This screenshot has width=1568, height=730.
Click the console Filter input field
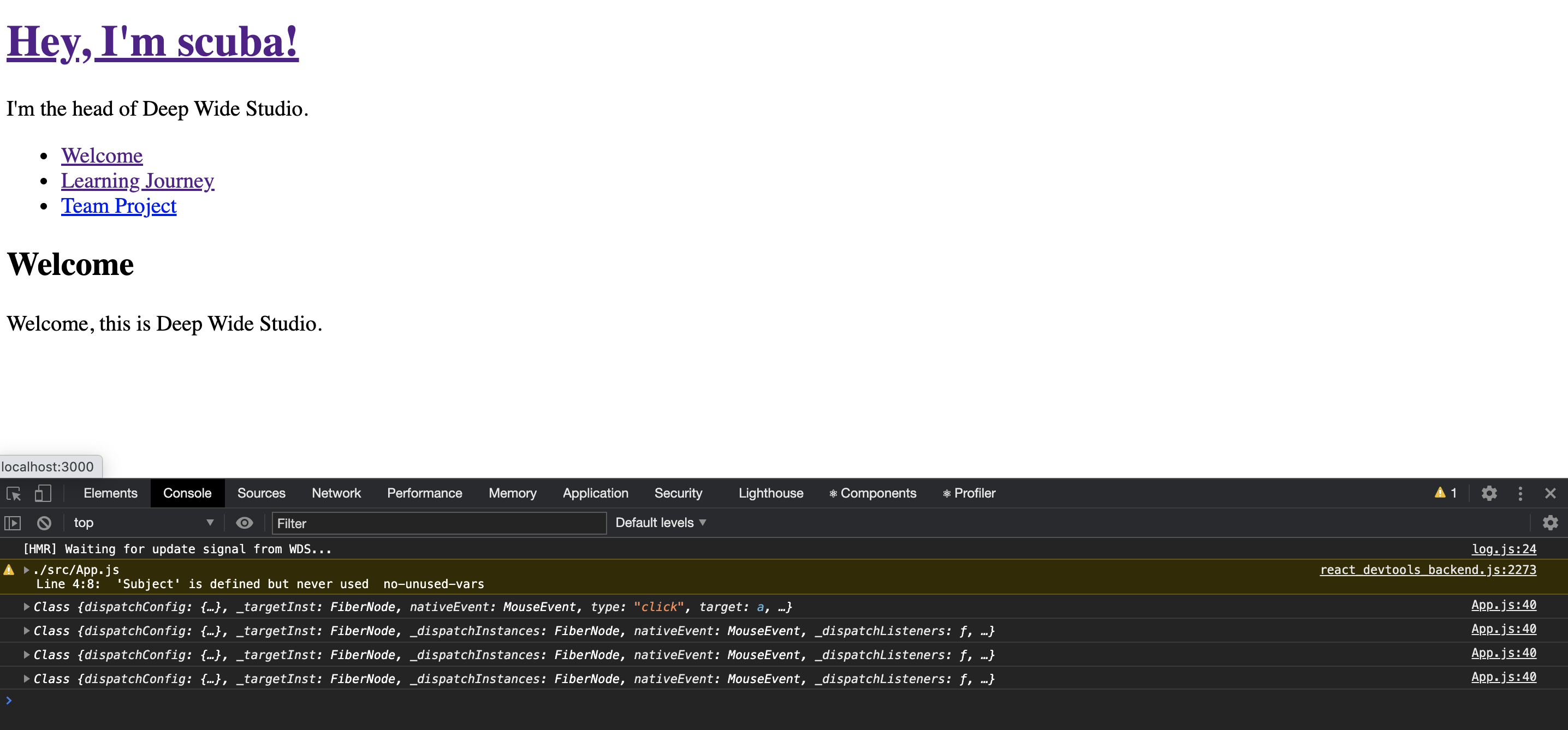(x=438, y=523)
